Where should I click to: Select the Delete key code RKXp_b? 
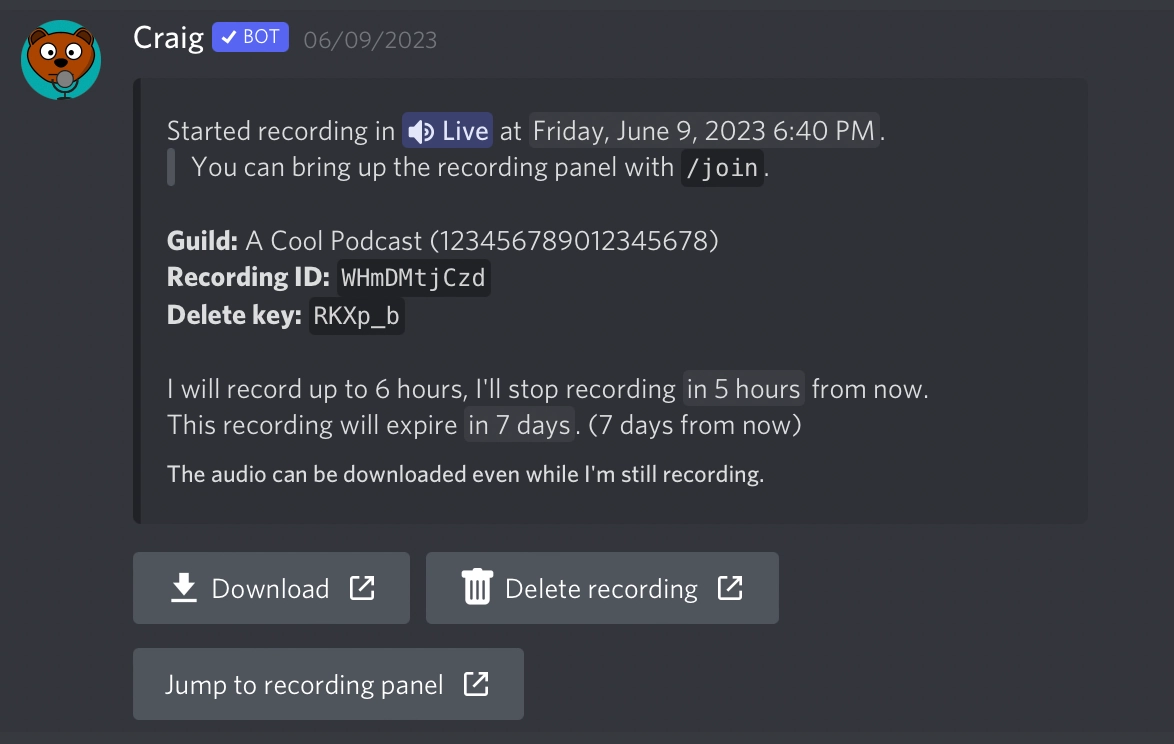click(x=355, y=314)
